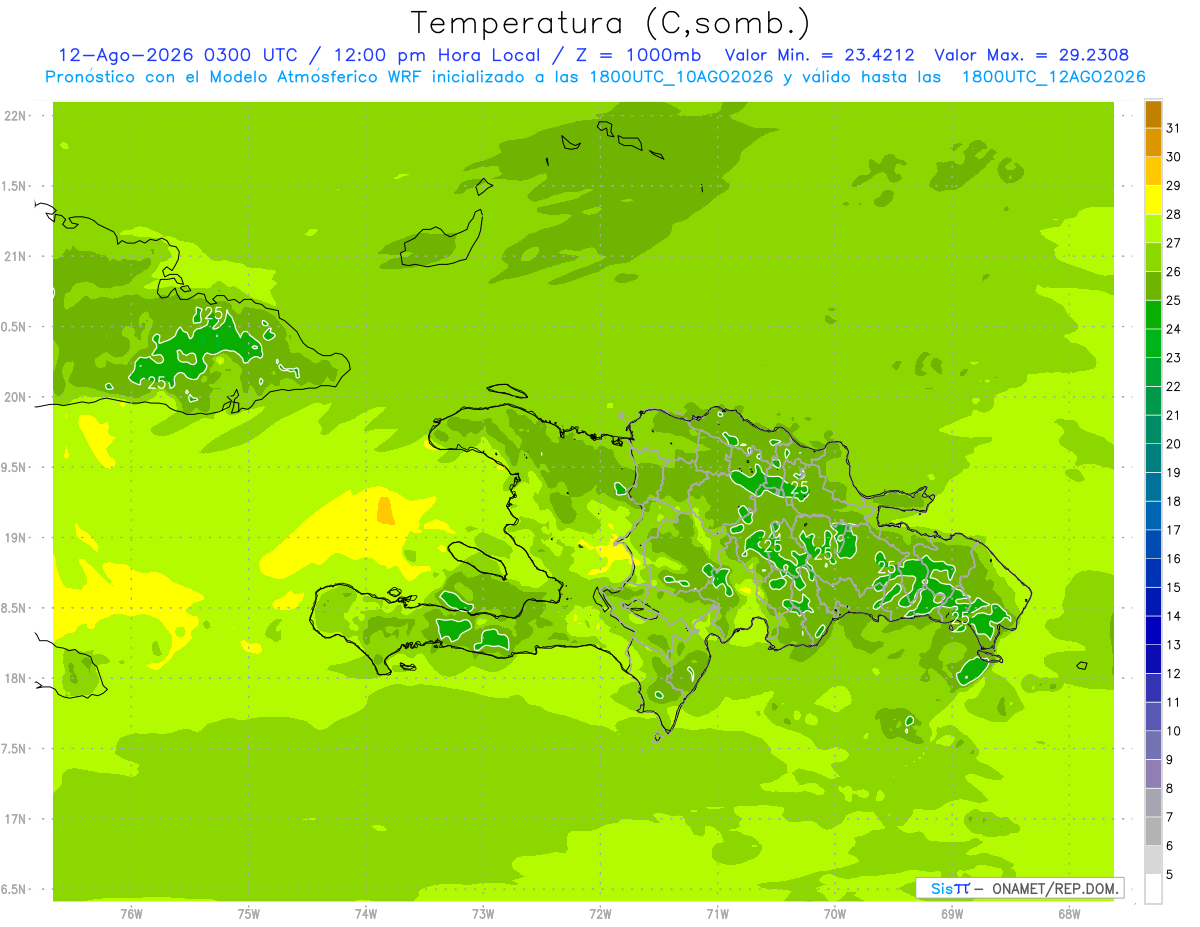Click the "17N" latitude axis label
This screenshot has width=1200, height=927.
(x=15, y=819)
